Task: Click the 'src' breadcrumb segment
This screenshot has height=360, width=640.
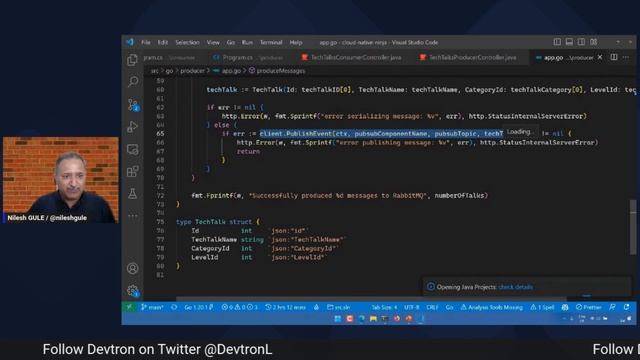Action: pyautogui.click(x=155, y=71)
